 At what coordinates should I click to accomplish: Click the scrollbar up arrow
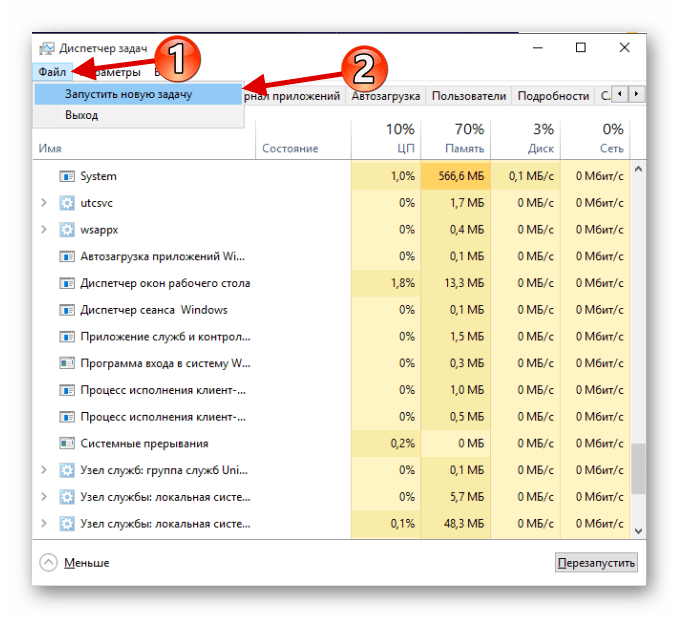[638, 169]
